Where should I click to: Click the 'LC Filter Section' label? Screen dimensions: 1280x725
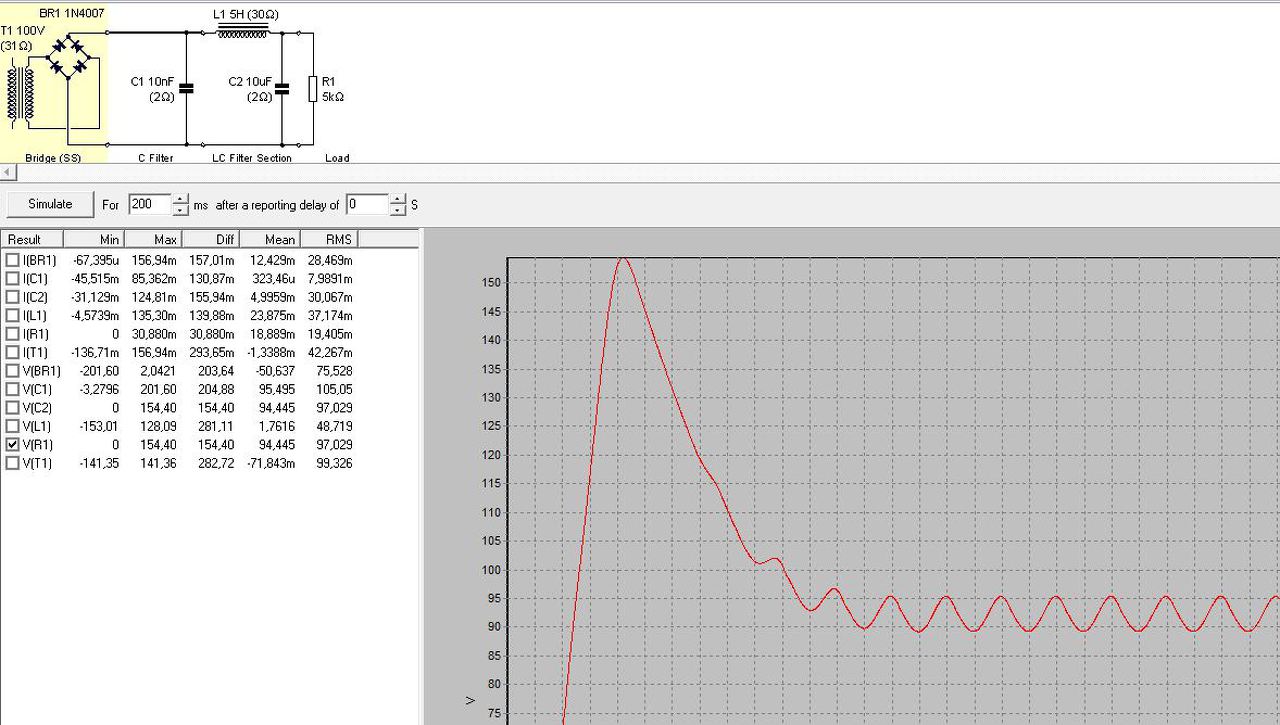252,158
